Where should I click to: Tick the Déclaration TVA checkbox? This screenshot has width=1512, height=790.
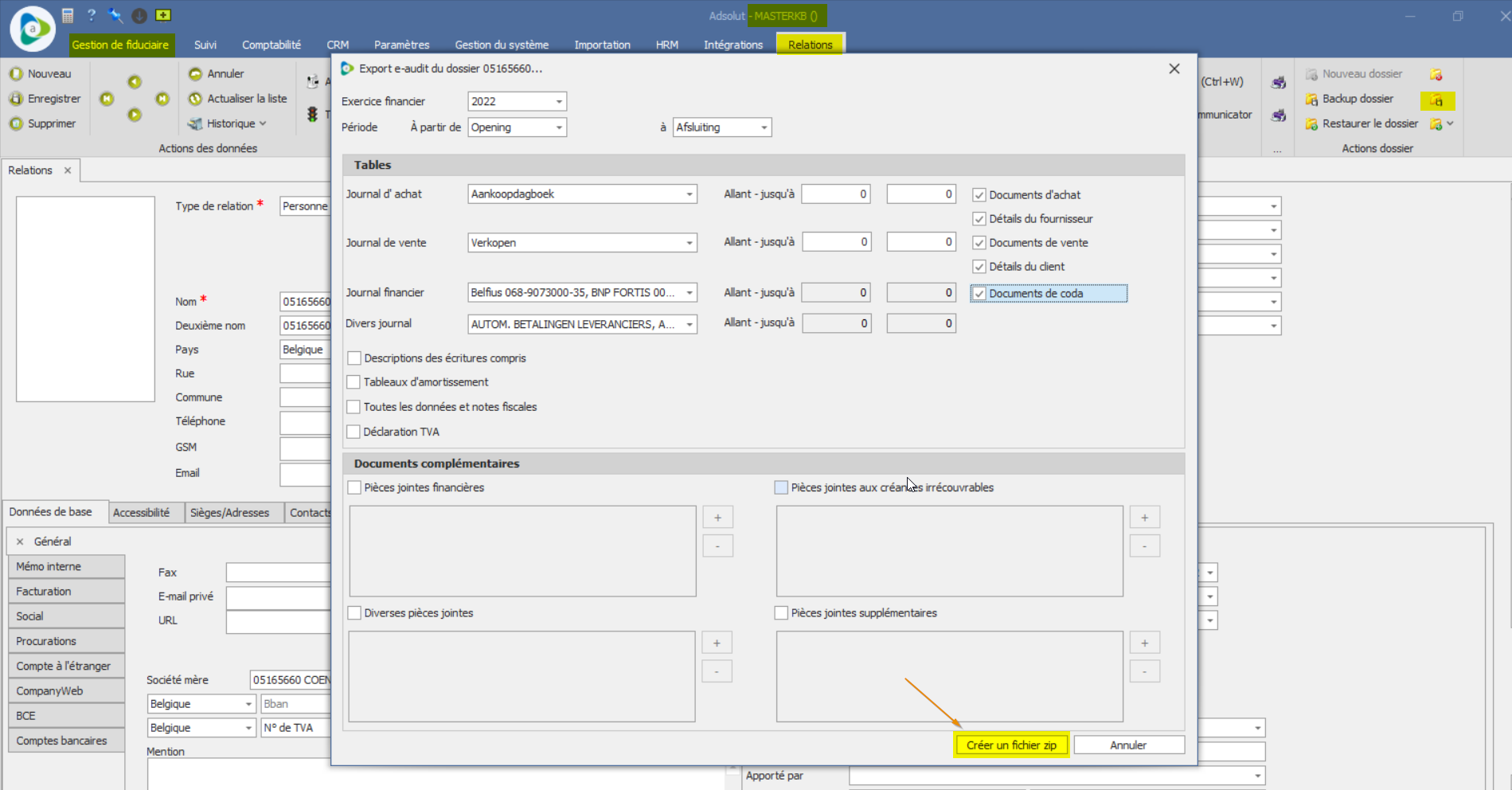tap(354, 432)
